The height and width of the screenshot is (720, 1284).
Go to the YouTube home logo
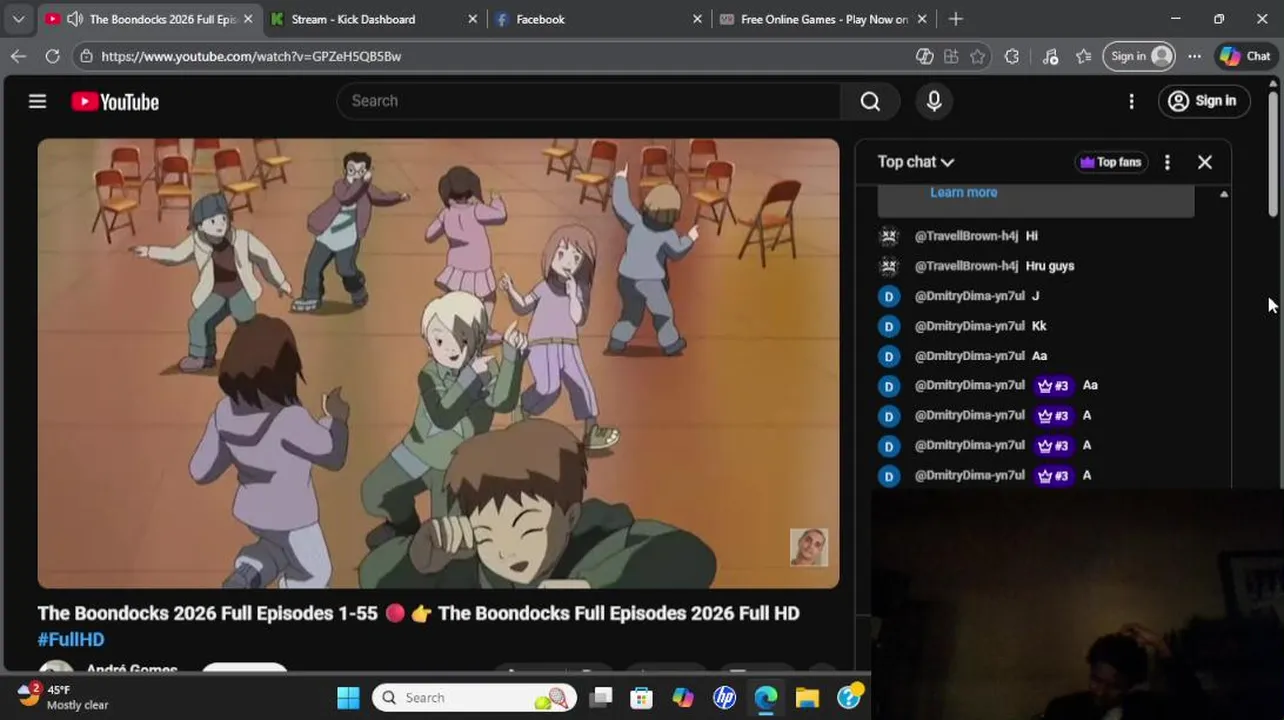(x=115, y=102)
